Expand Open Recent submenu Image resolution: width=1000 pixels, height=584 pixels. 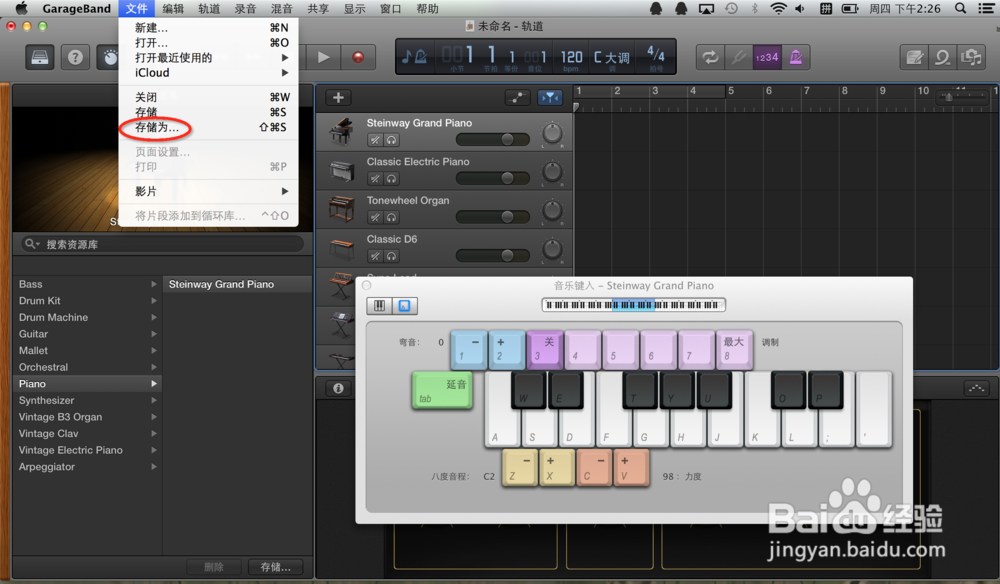coord(209,57)
